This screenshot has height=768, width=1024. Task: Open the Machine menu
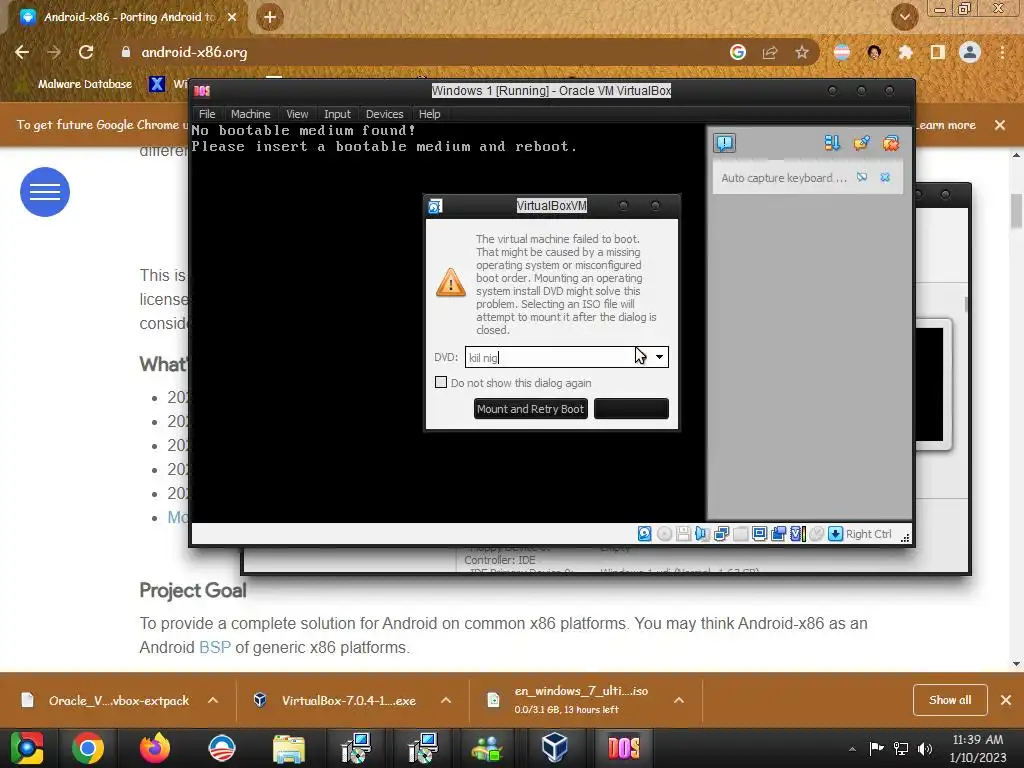250,114
